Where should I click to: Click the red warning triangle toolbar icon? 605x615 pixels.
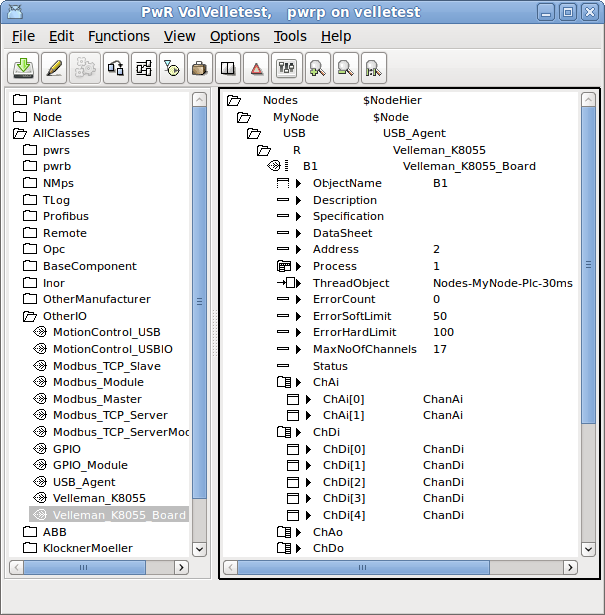[x=256, y=68]
